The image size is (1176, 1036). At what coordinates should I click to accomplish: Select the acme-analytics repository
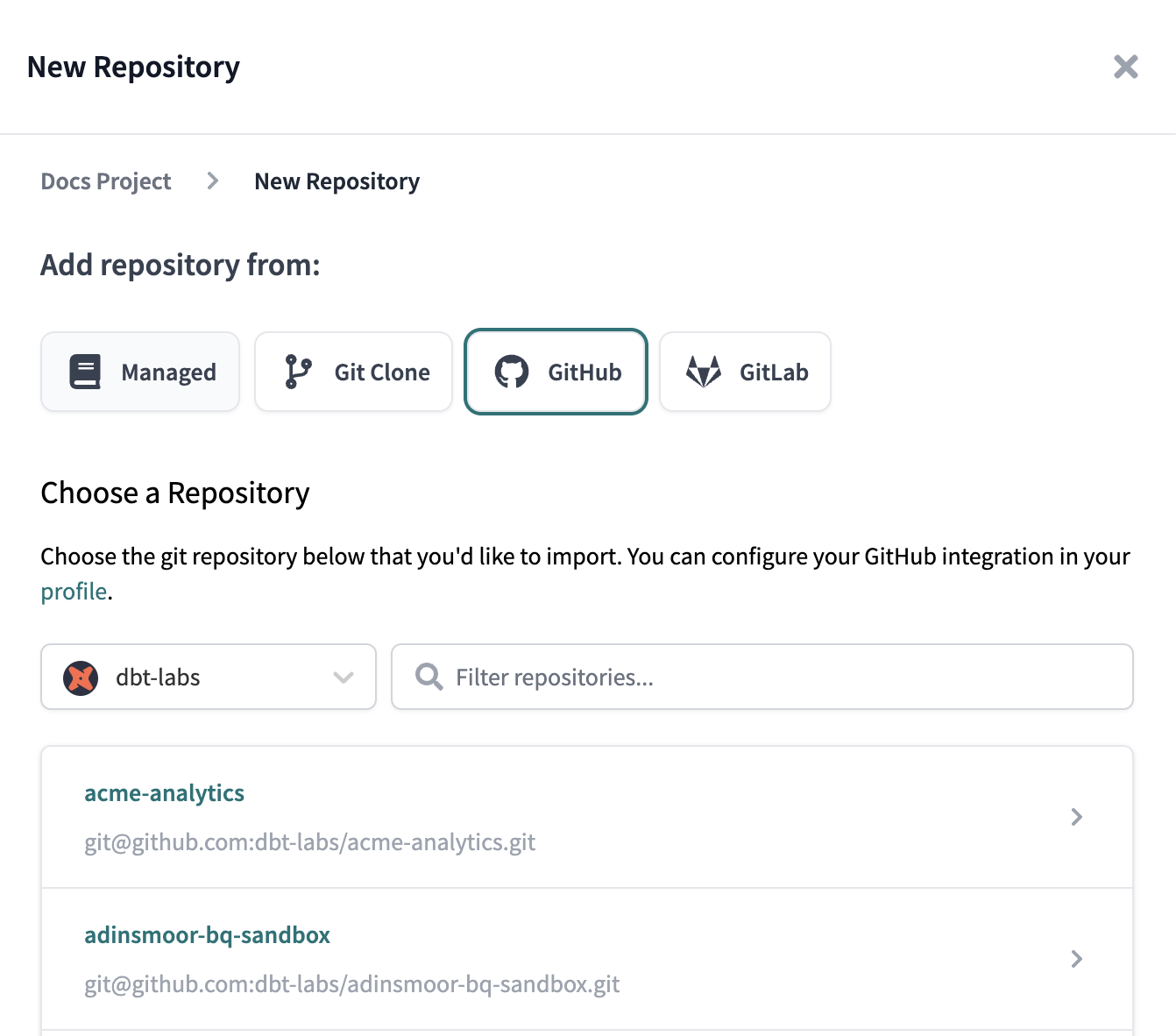587,817
